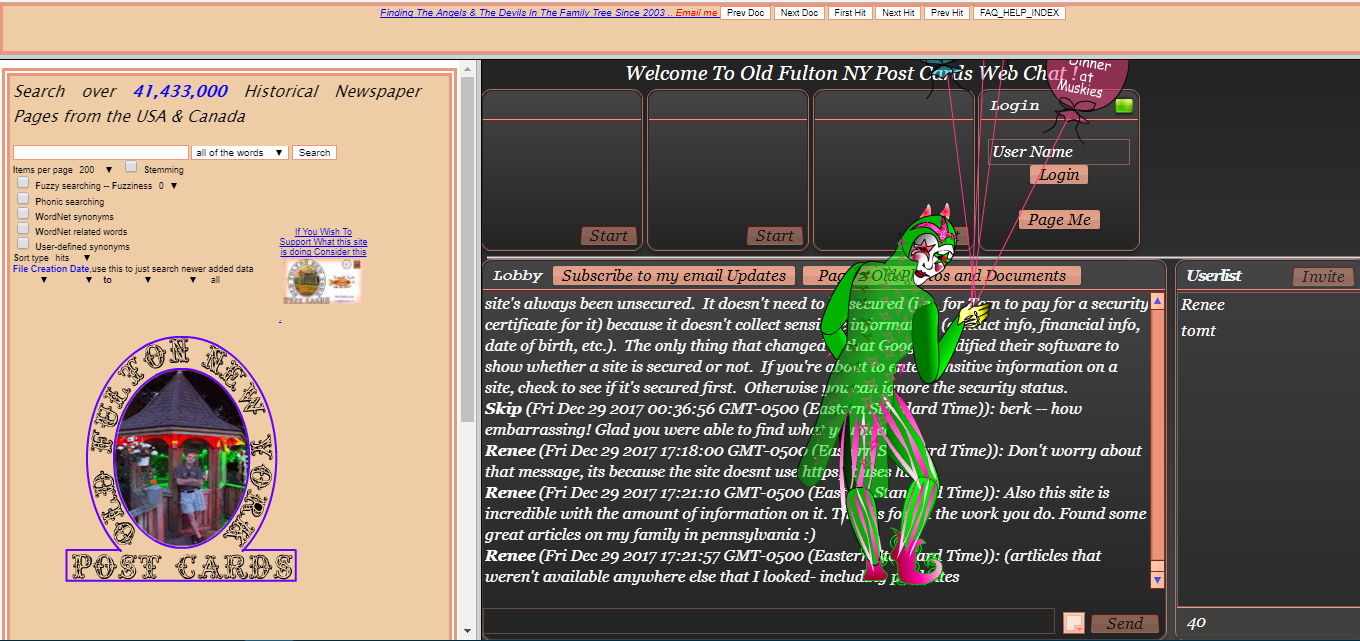Click Next Doc in top navigation

click(x=799, y=13)
